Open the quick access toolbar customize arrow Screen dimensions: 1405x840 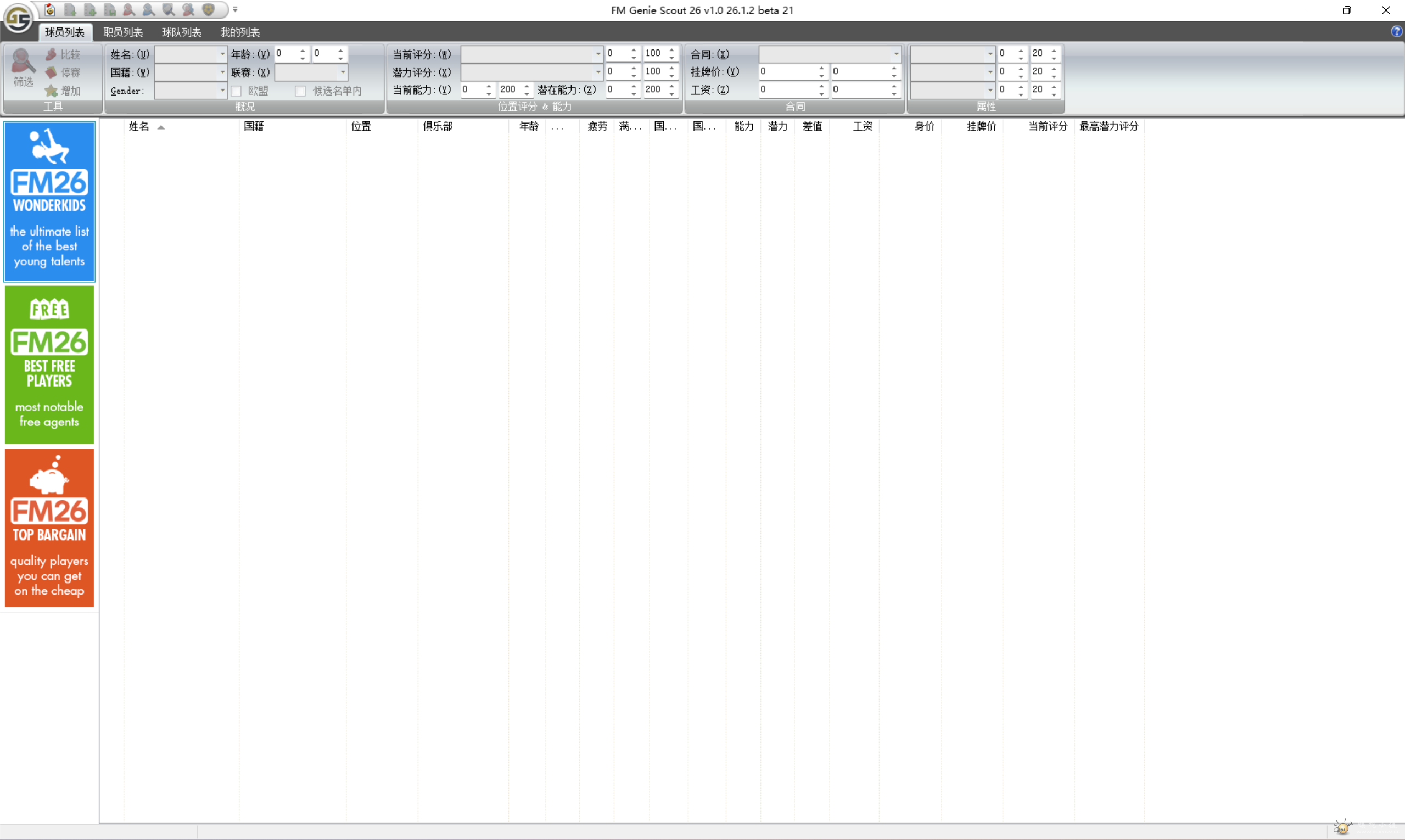click(235, 10)
